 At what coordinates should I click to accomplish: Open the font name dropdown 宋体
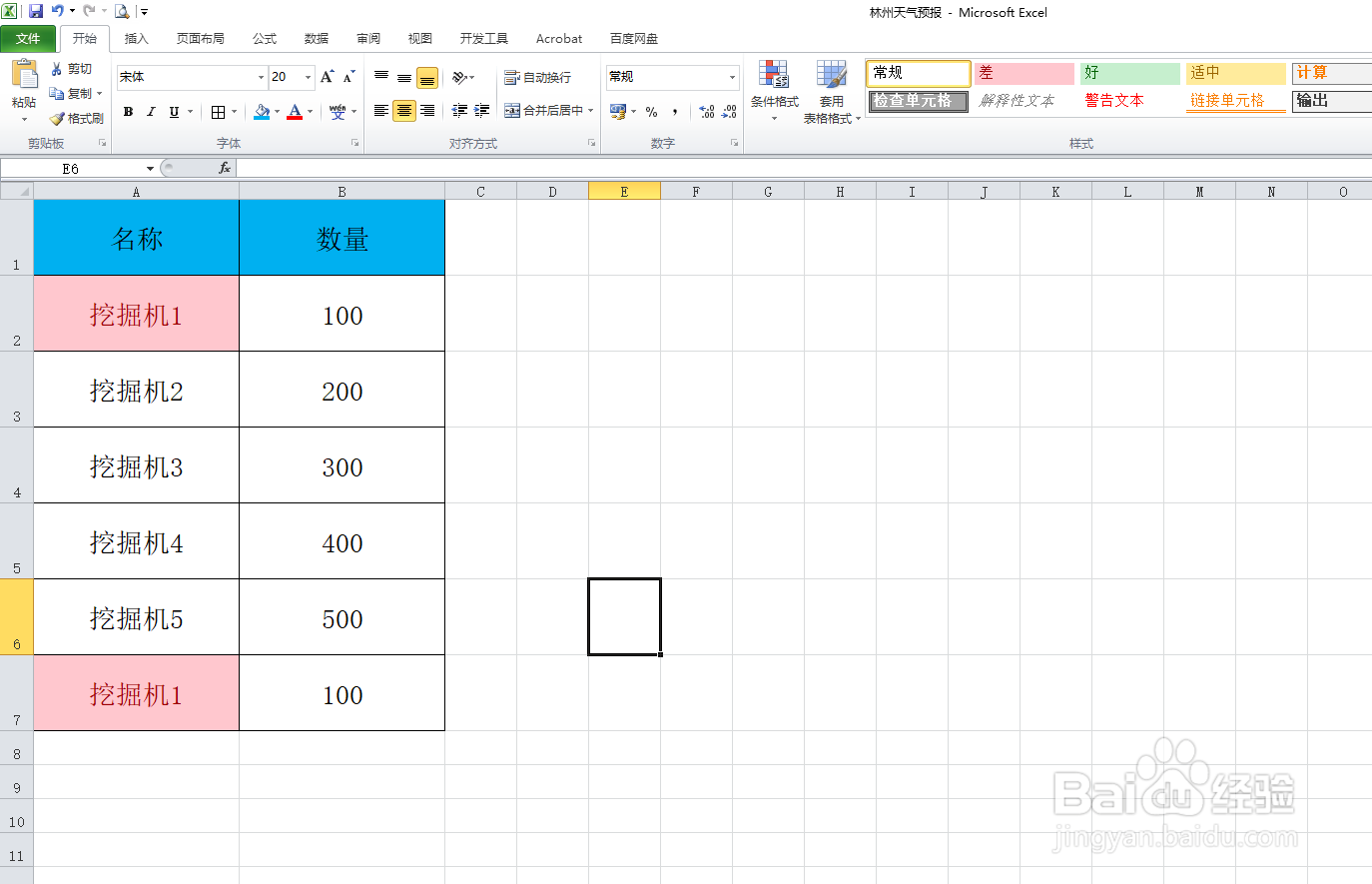(262, 77)
